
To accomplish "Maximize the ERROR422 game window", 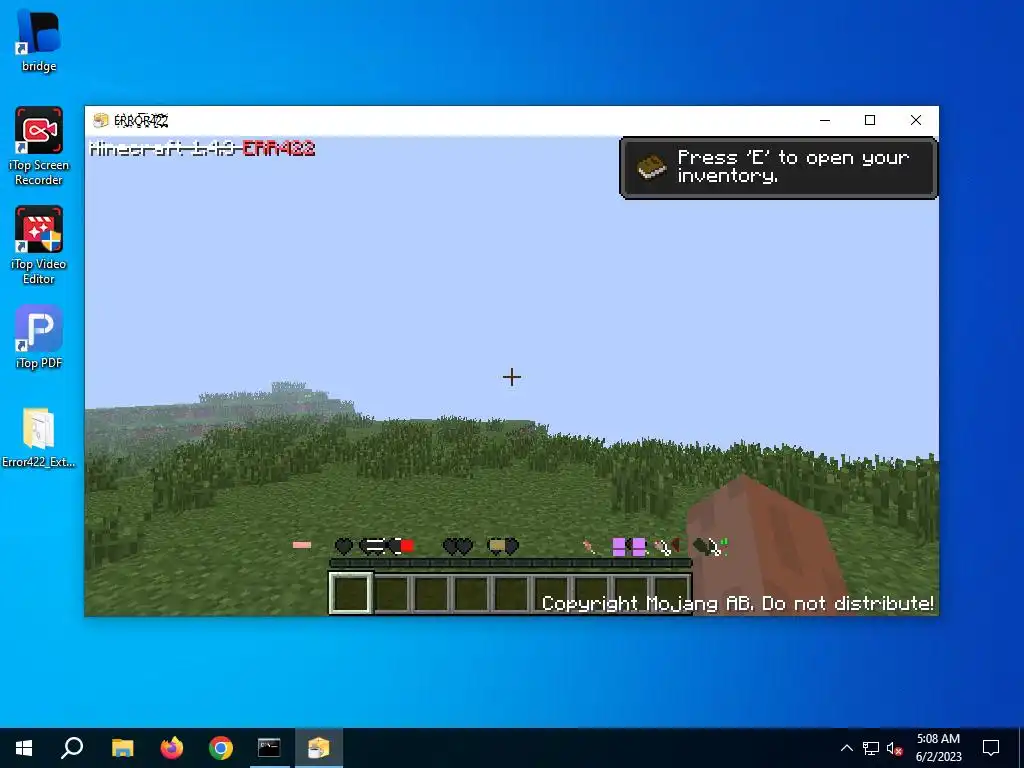I will click(870, 120).
